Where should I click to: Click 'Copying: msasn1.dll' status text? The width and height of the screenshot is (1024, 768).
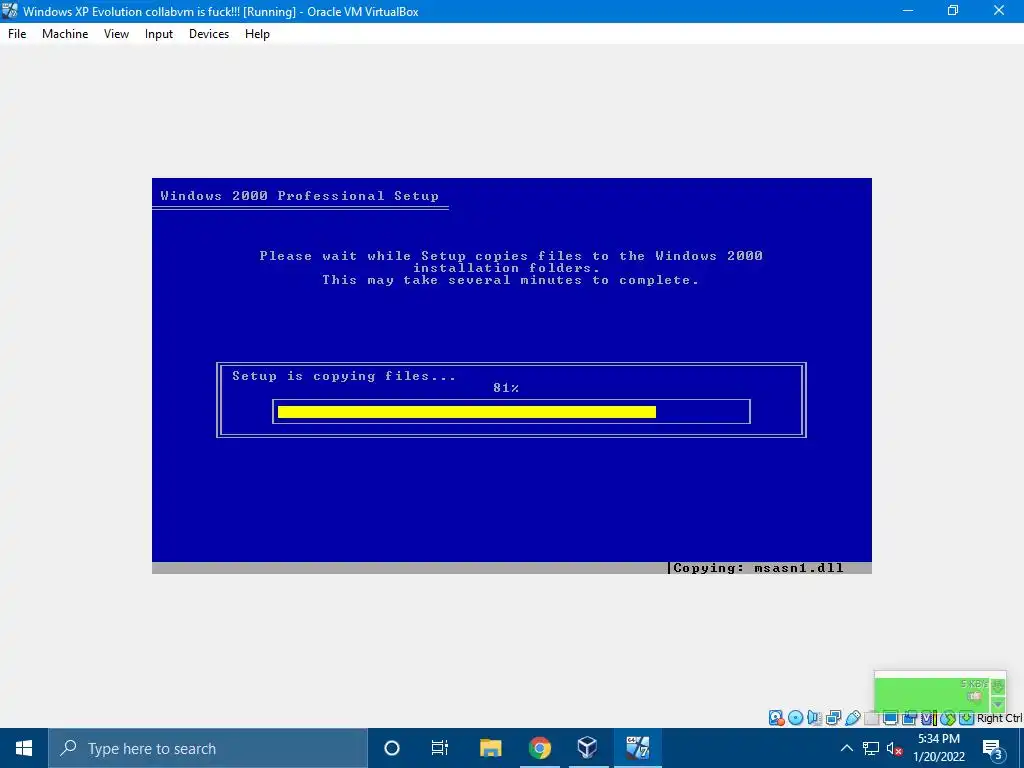(758, 568)
